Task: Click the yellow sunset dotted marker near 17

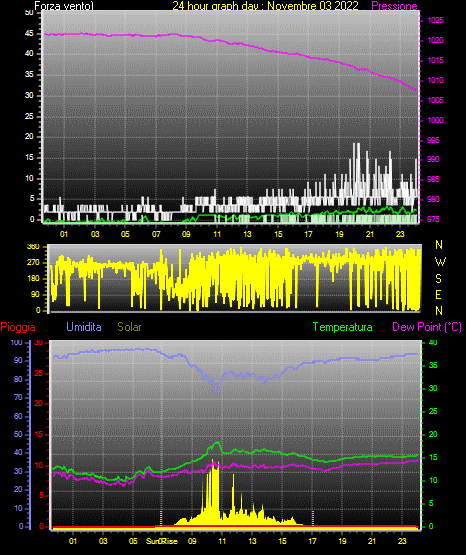Action: (x=312, y=518)
